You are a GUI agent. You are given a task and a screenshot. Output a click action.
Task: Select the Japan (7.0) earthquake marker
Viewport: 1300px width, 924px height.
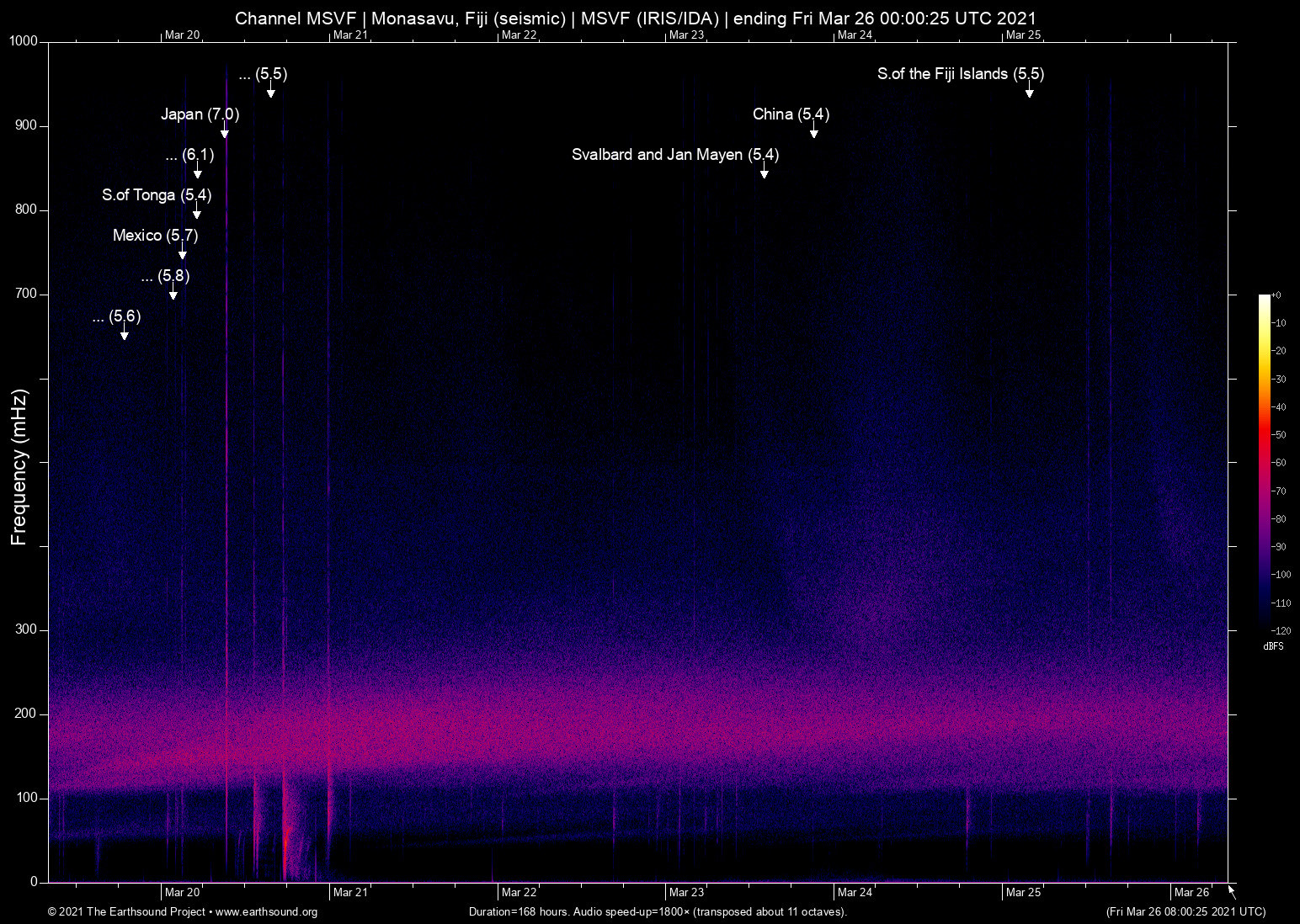tap(200, 114)
